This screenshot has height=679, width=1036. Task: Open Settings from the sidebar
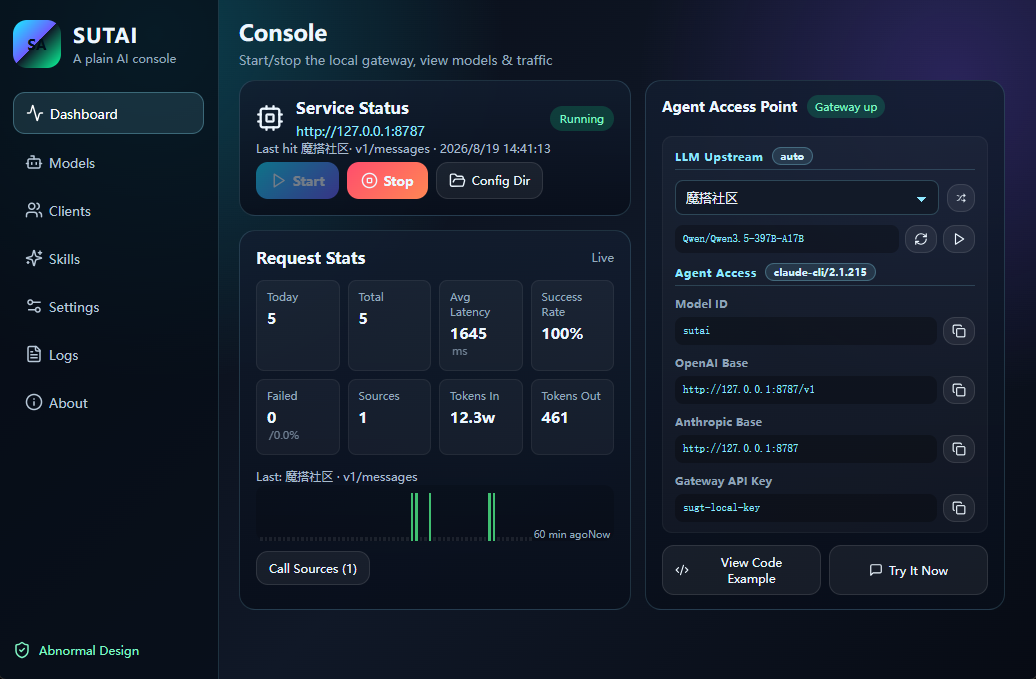tap(108, 306)
